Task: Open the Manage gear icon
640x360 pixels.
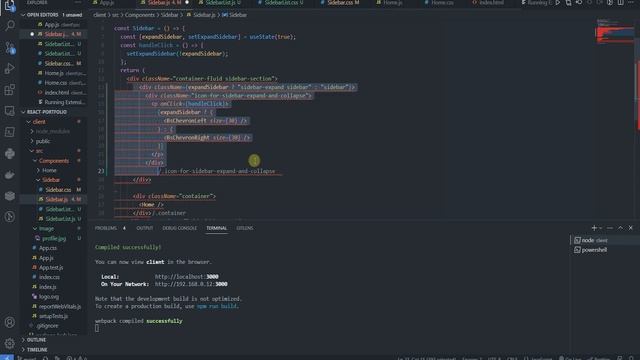Action: 9,343
